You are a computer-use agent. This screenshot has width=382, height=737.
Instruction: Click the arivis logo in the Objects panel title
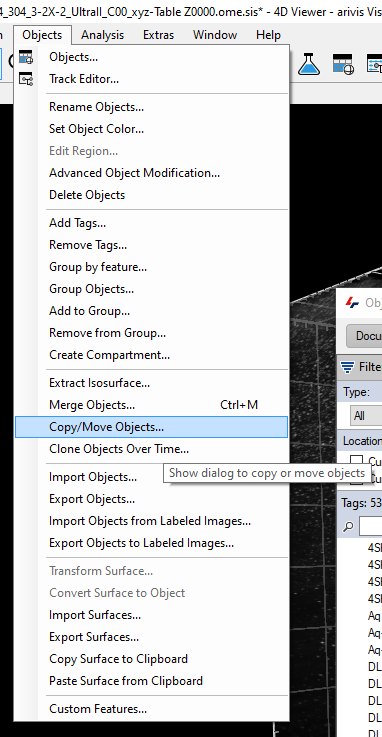tap(352, 302)
